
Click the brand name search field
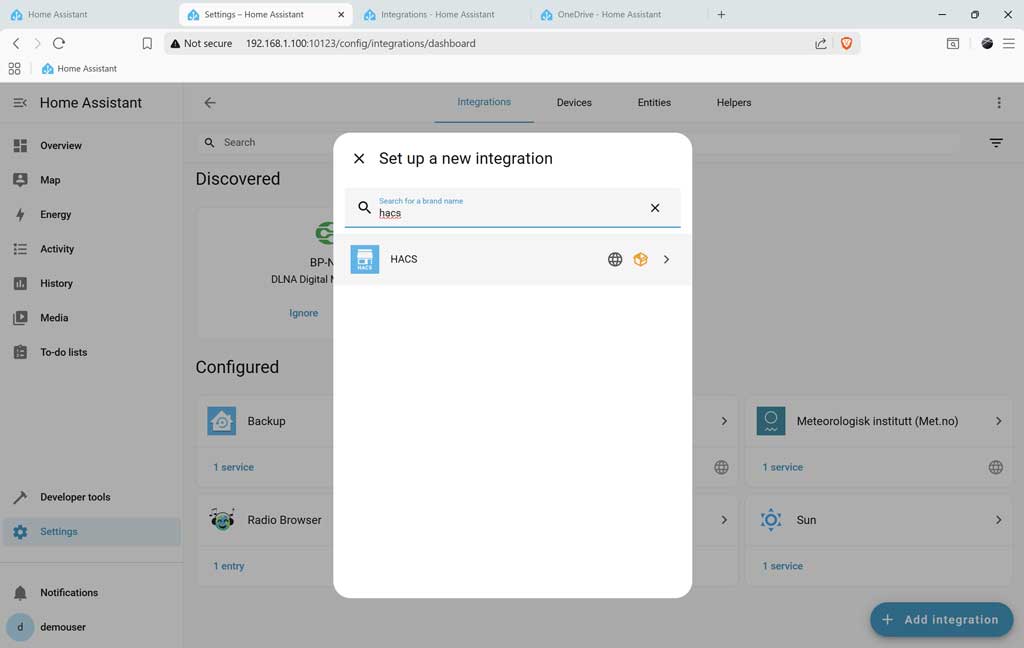[x=512, y=208]
